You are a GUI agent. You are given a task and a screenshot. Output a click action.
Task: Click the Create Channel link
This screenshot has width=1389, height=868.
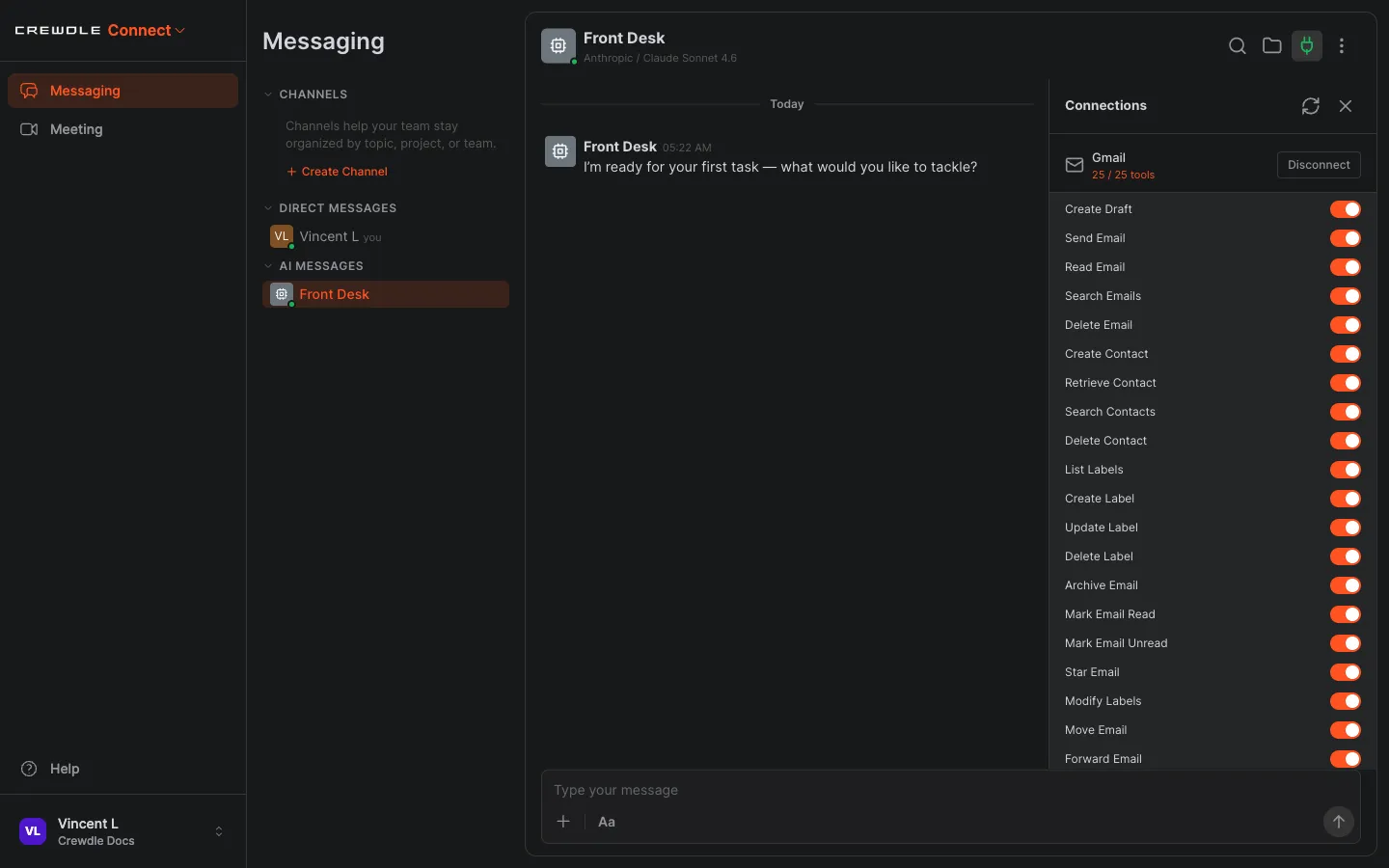tap(337, 172)
